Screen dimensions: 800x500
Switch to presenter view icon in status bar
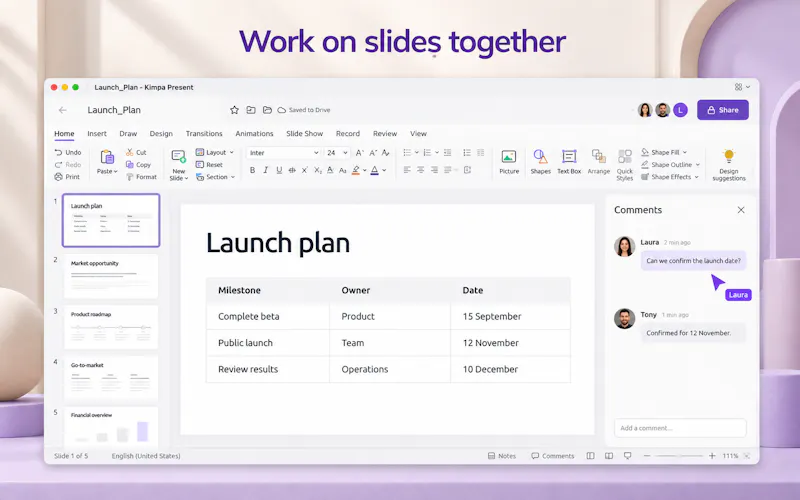(x=628, y=456)
